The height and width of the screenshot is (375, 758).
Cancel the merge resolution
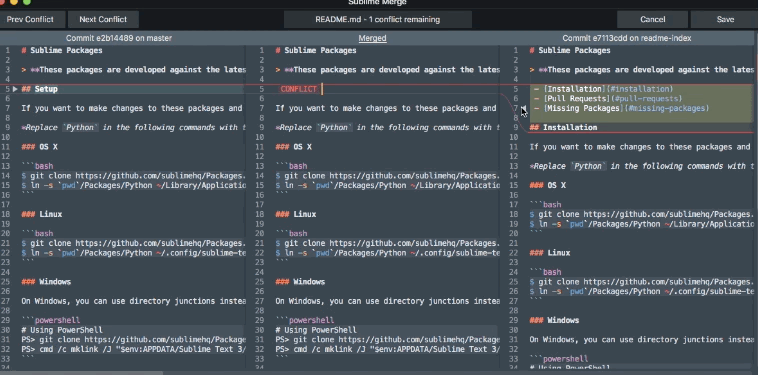pos(653,19)
